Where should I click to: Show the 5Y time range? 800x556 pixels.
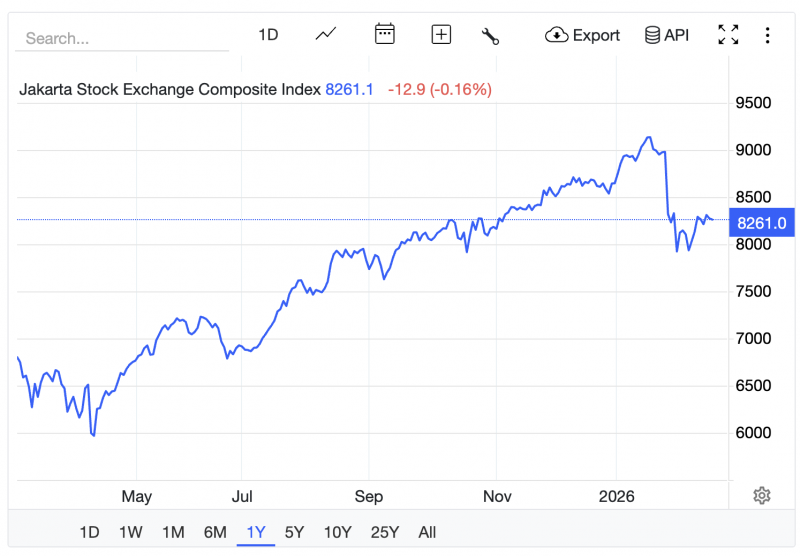tap(294, 532)
